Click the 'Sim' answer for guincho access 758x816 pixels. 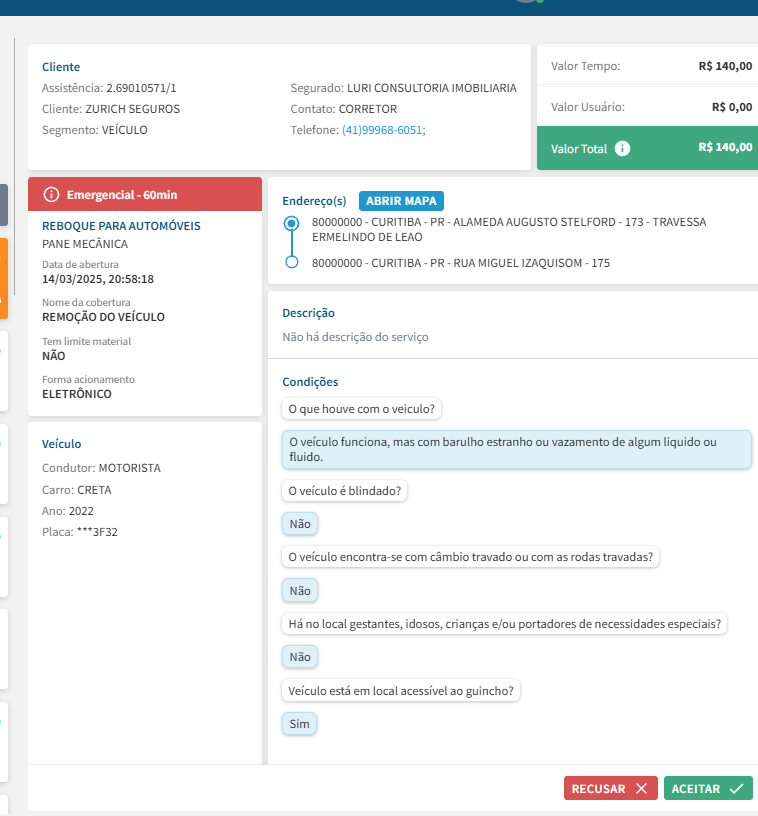tap(300, 724)
